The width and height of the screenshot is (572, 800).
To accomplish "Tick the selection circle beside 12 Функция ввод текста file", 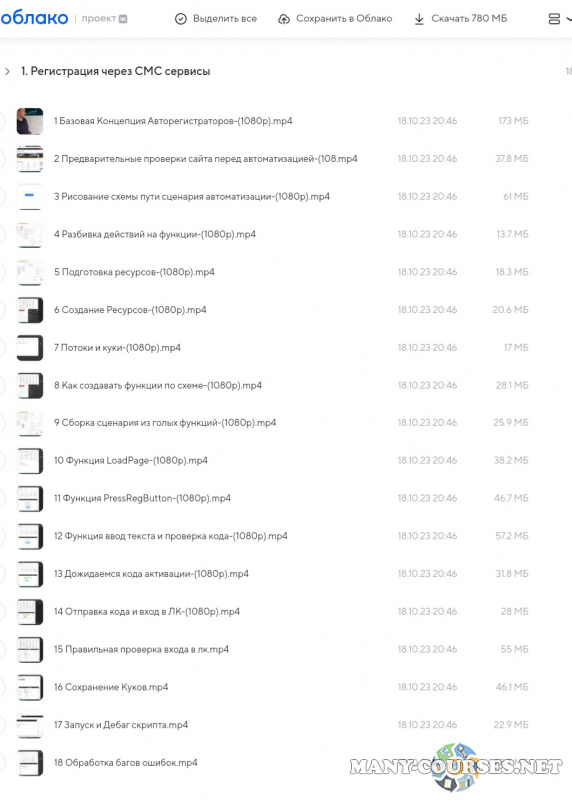I will tap(2, 536).
